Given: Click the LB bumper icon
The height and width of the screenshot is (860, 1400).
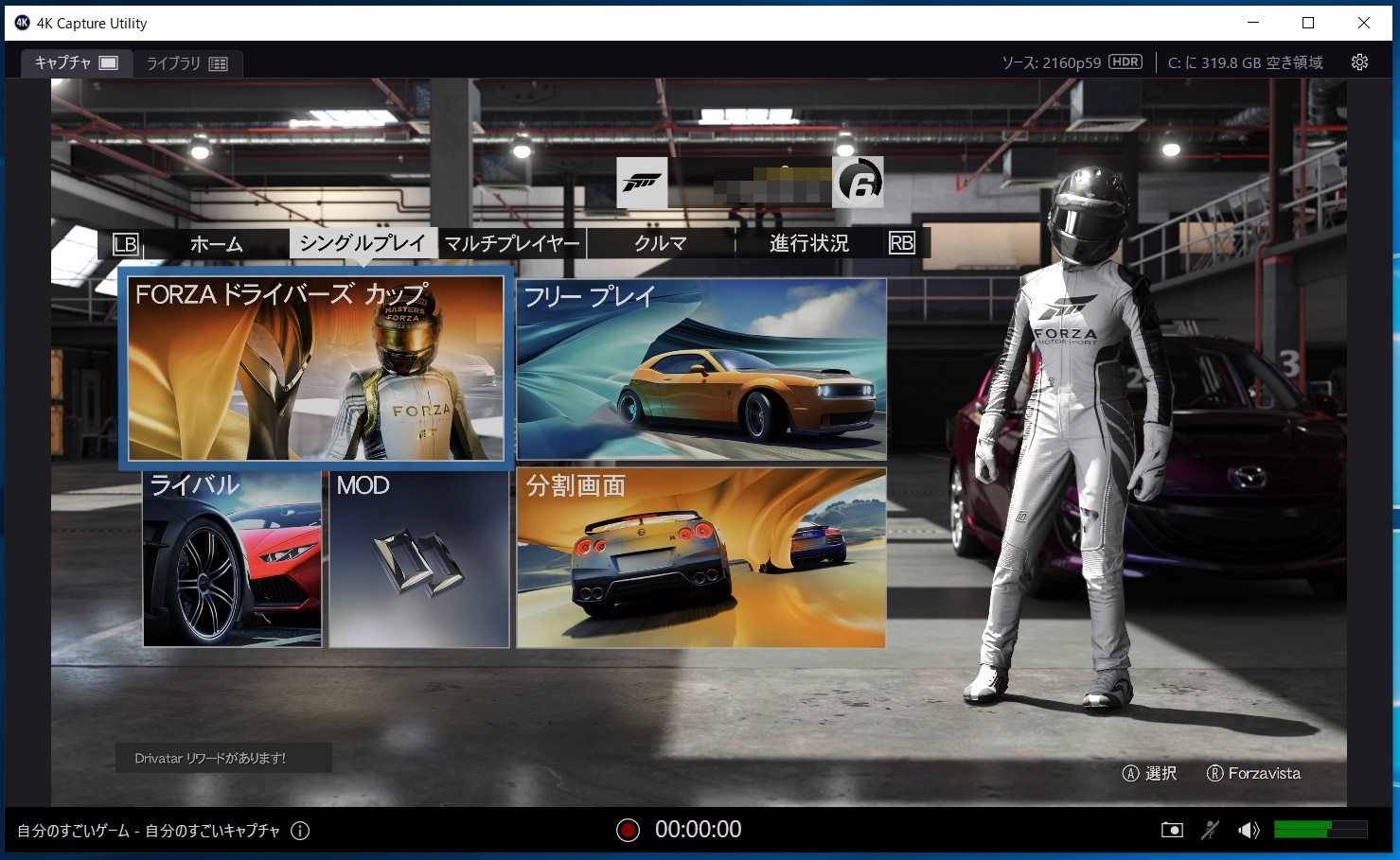Looking at the screenshot, I should click(x=126, y=244).
